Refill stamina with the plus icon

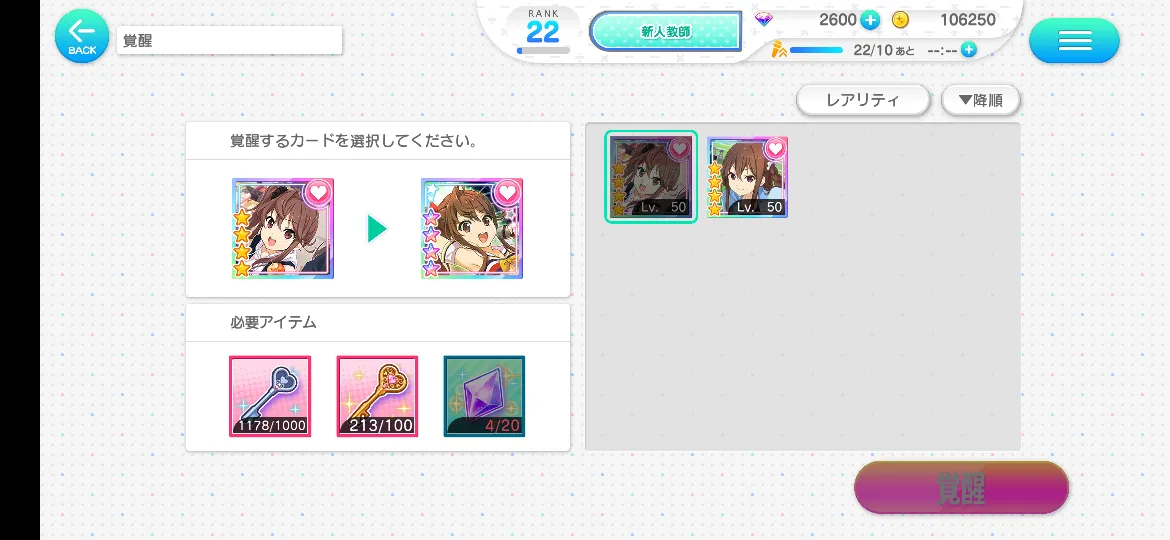pos(969,49)
